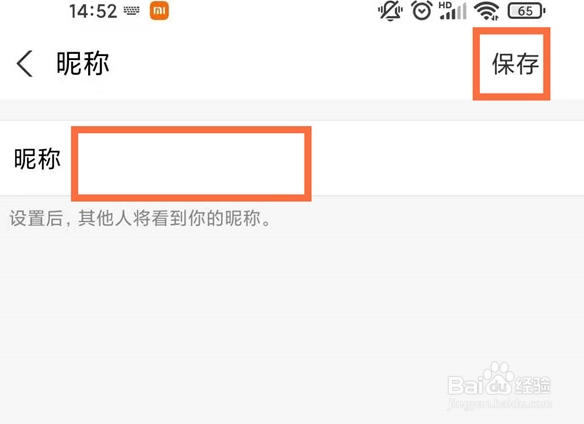The height and width of the screenshot is (424, 584).
Task: Tap the orange Mi notification icon
Action: coord(159,11)
